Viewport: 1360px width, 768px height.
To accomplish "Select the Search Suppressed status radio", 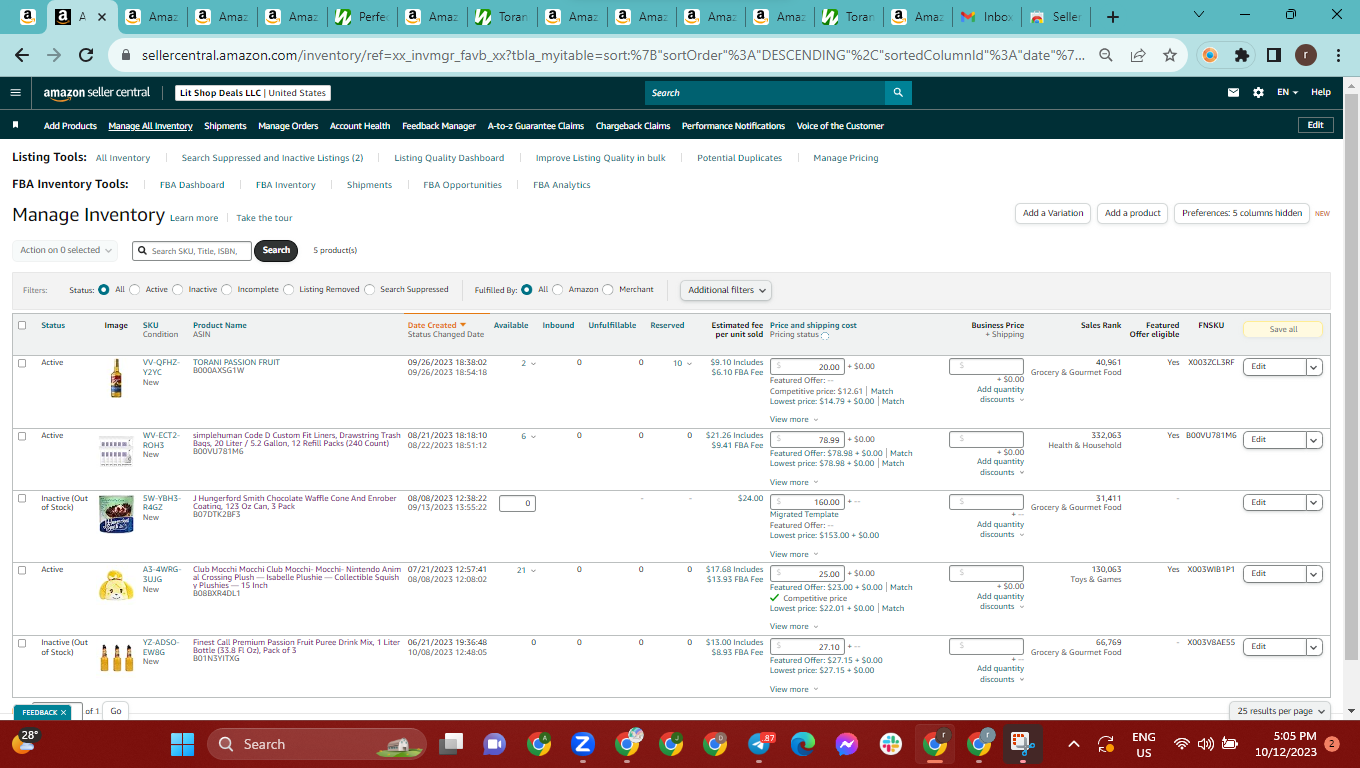I will click(370, 290).
